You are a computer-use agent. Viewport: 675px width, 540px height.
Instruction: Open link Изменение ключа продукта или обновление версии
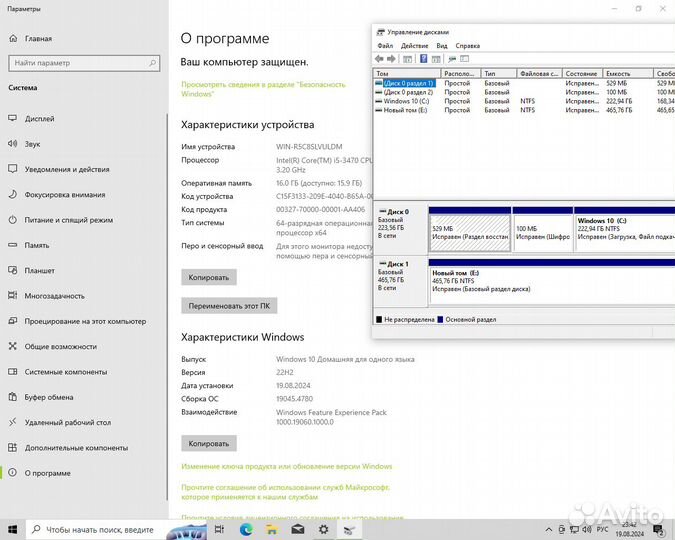coord(287,466)
